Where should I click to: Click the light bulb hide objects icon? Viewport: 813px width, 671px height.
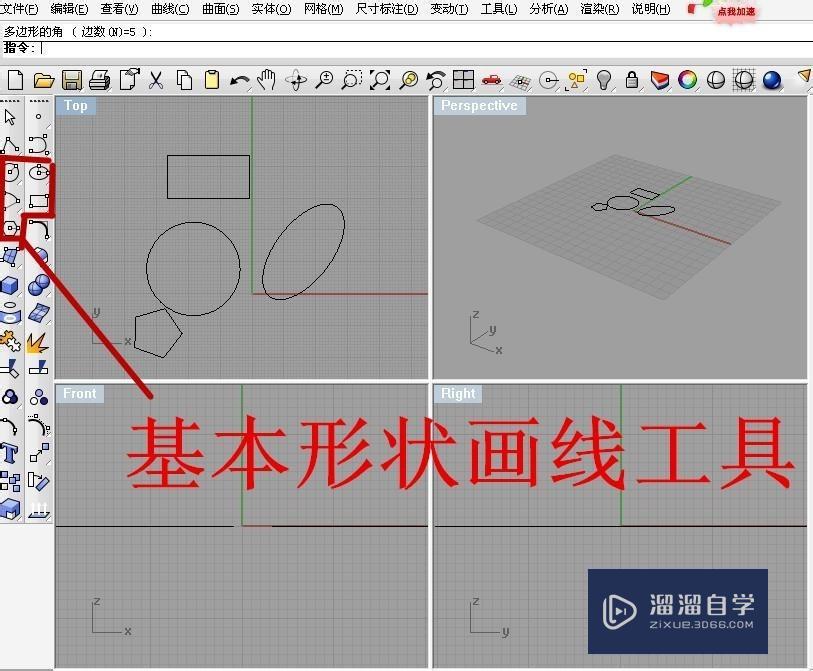click(x=604, y=80)
